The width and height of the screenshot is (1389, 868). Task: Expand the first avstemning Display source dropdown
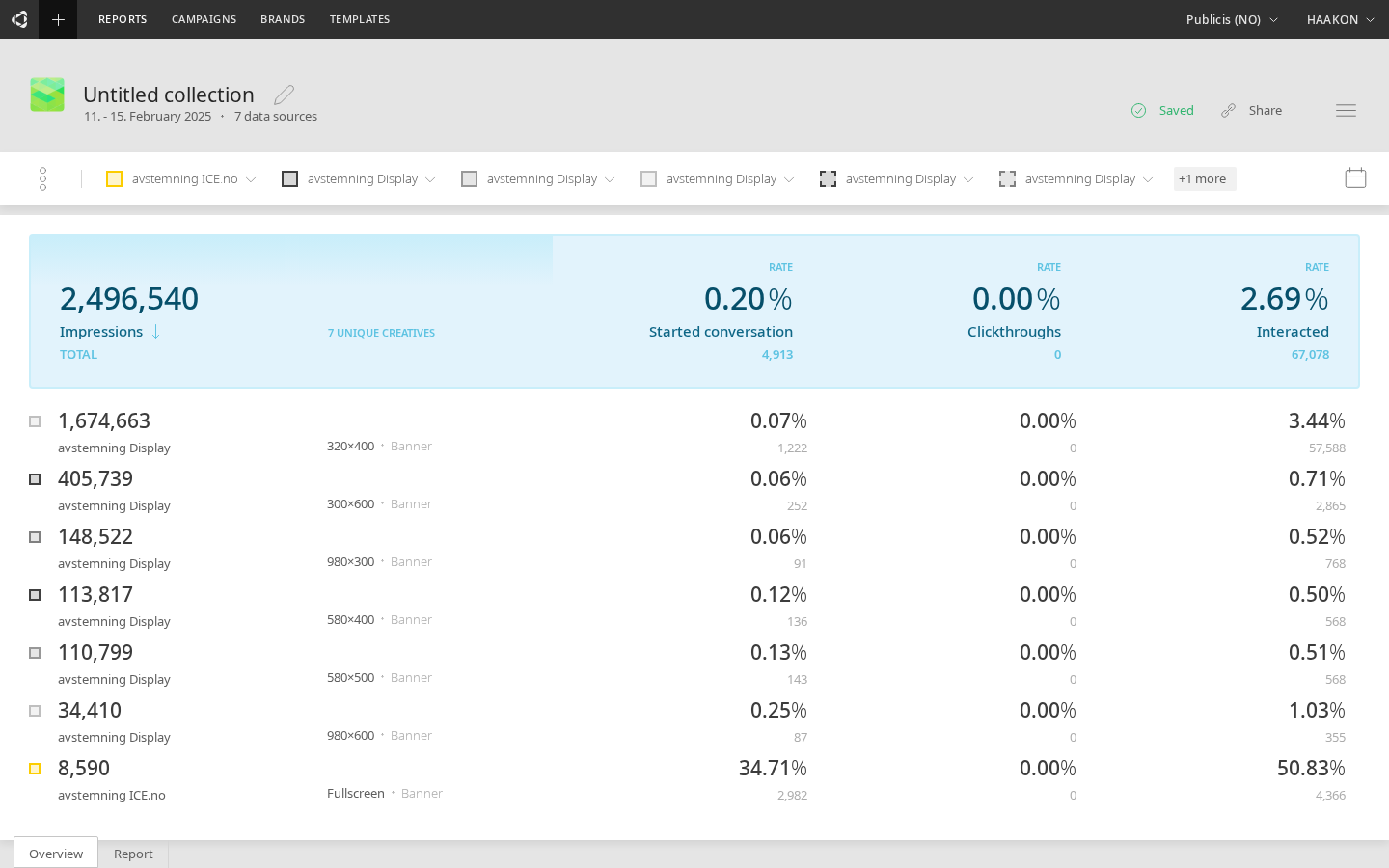432,178
